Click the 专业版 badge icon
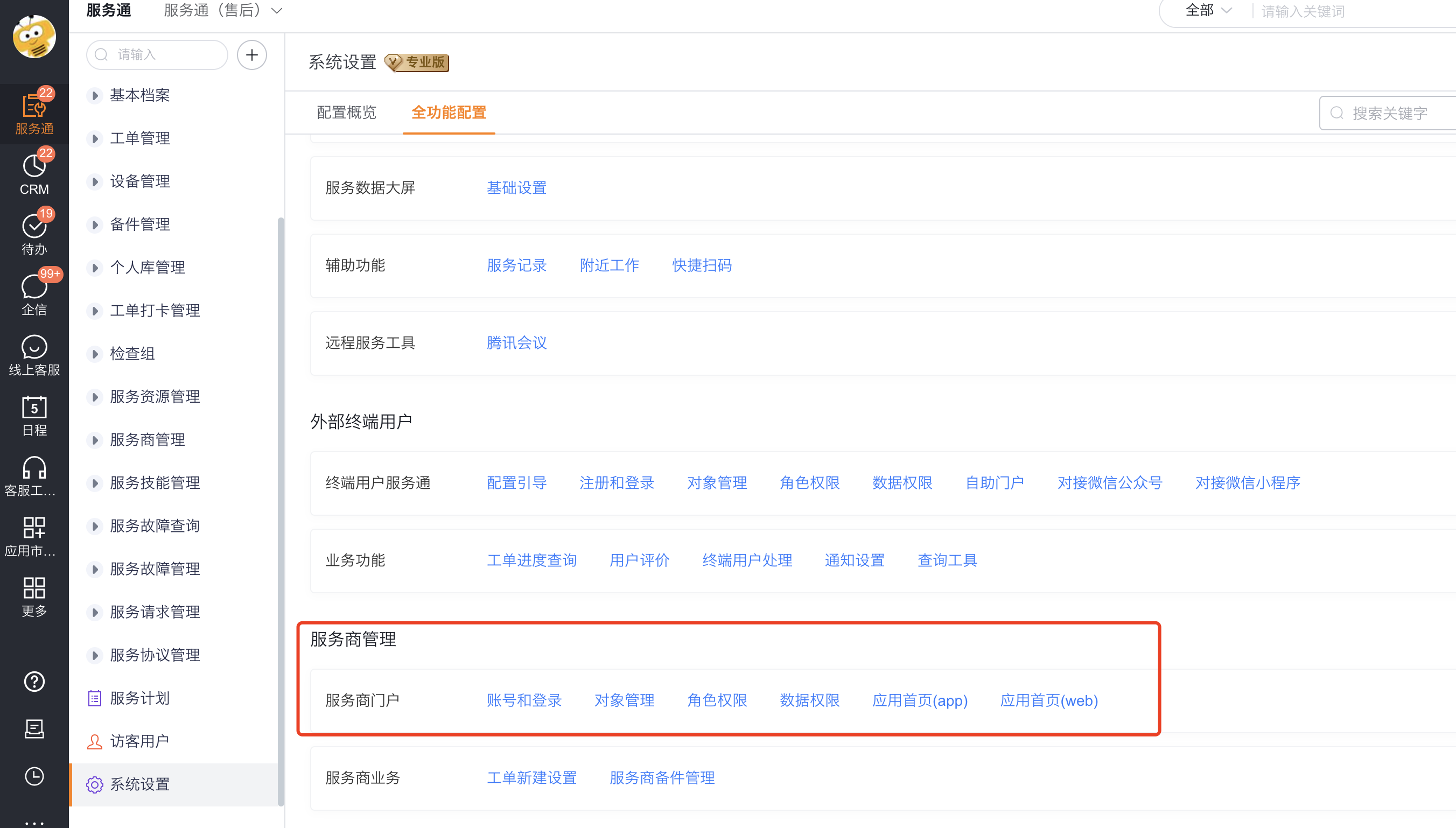 416,62
